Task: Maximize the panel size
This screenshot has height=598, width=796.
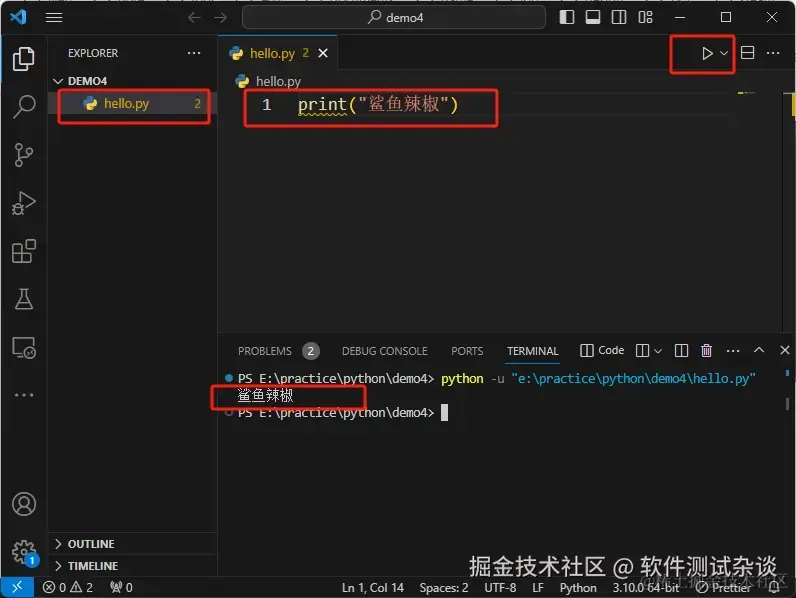Action: click(x=759, y=350)
